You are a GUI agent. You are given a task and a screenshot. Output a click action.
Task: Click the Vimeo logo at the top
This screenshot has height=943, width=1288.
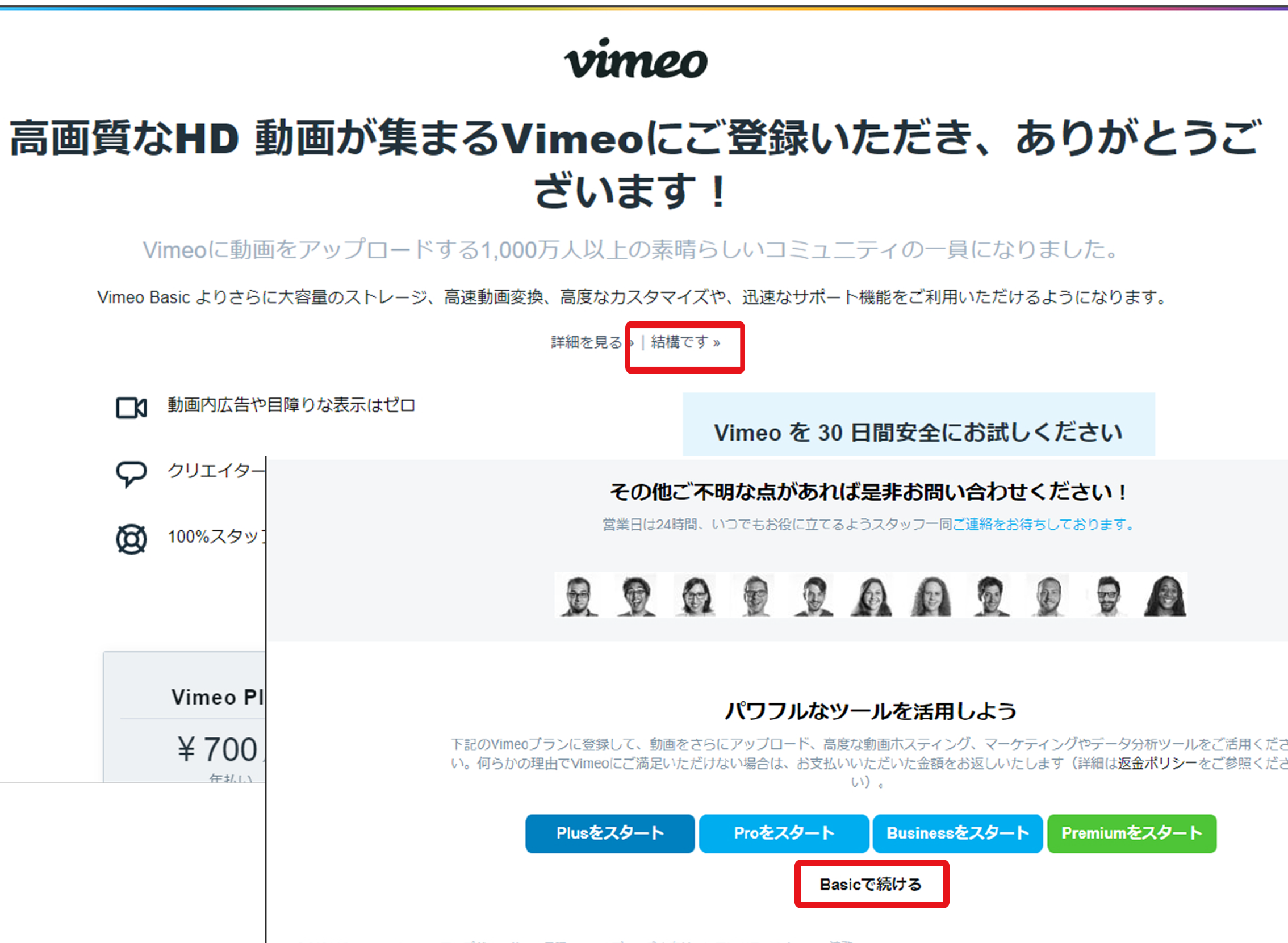tap(636, 58)
